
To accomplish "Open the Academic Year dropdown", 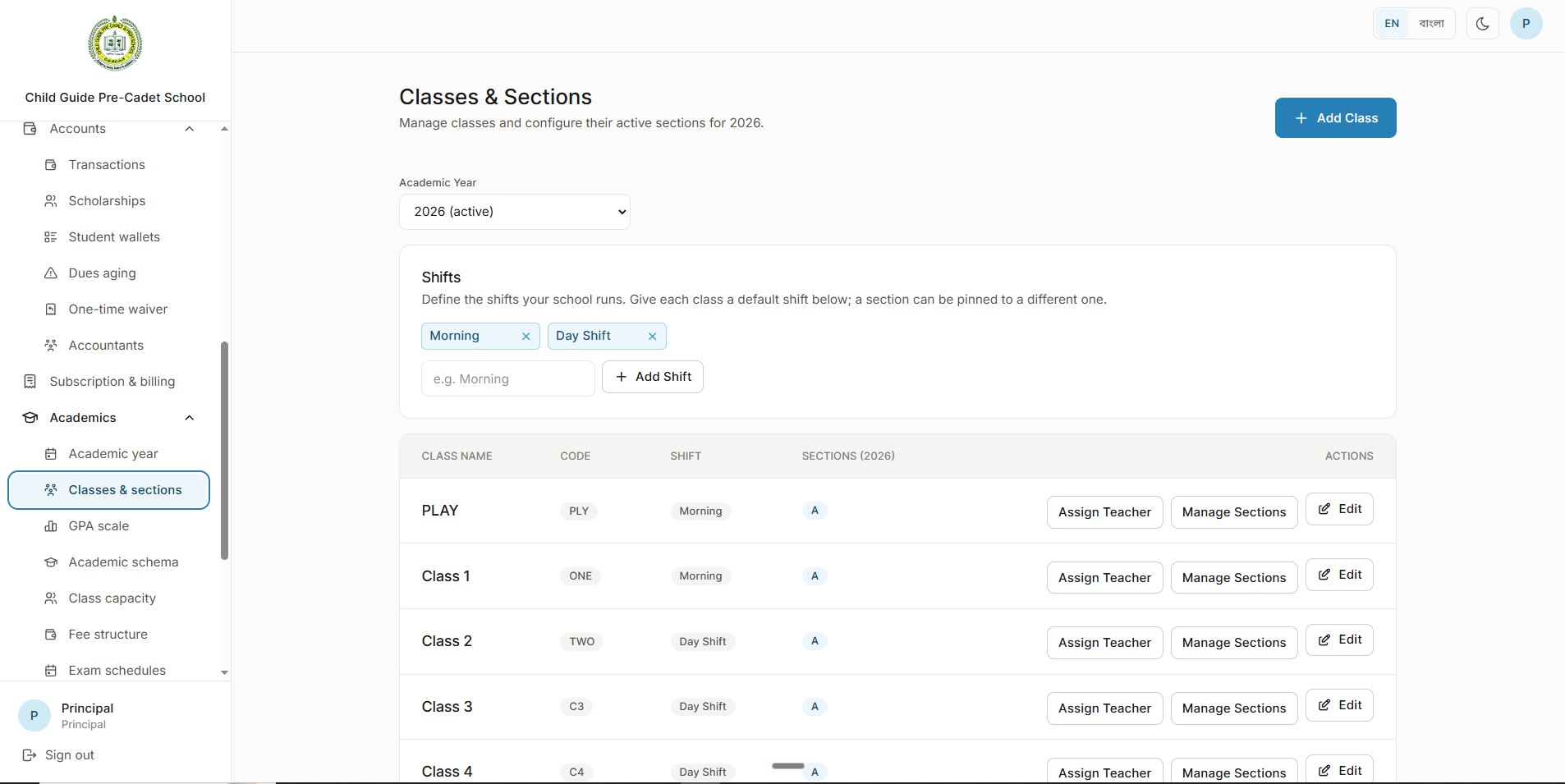I will (x=515, y=212).
